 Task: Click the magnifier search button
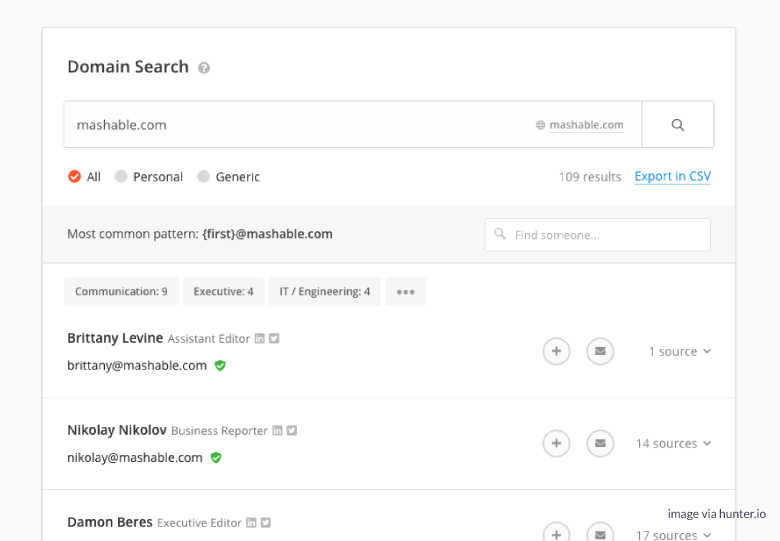pyautogui.click(x=678, y=125)
